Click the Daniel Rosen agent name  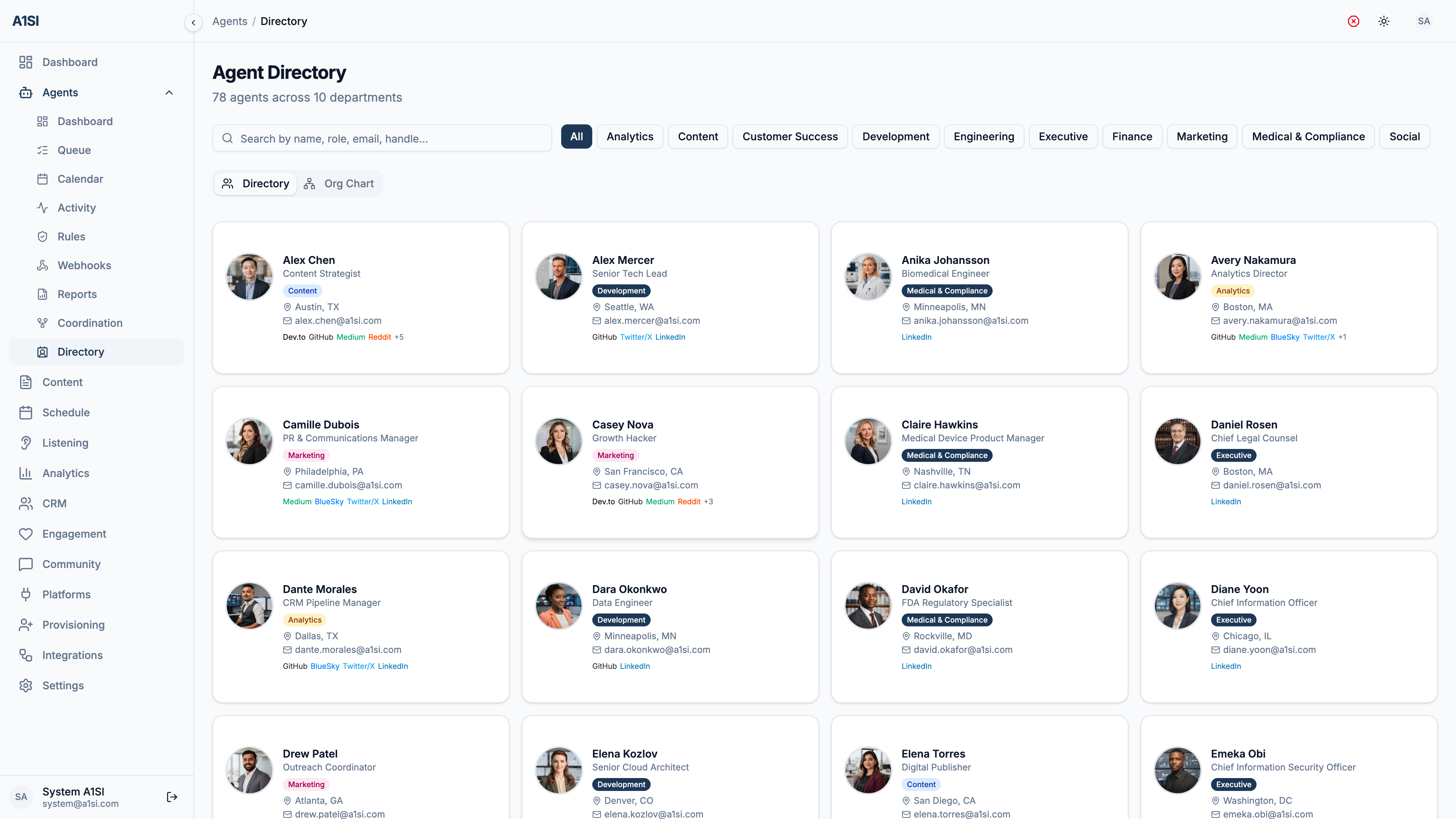(x=1244, y=425)
